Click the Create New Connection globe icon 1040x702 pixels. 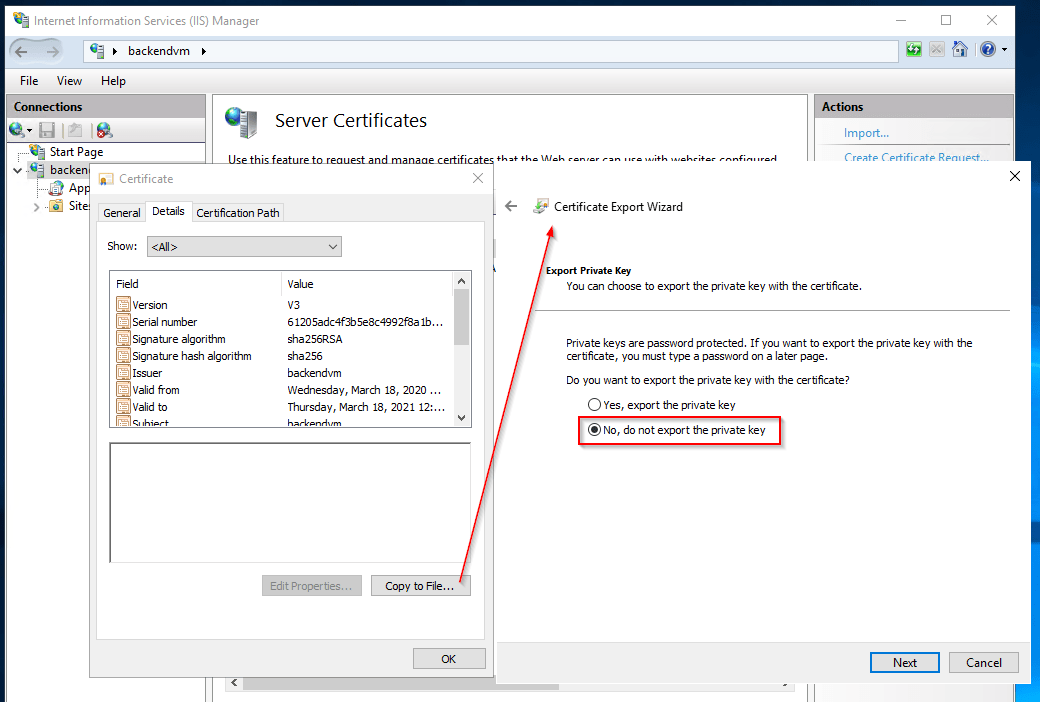pos(17,130)
